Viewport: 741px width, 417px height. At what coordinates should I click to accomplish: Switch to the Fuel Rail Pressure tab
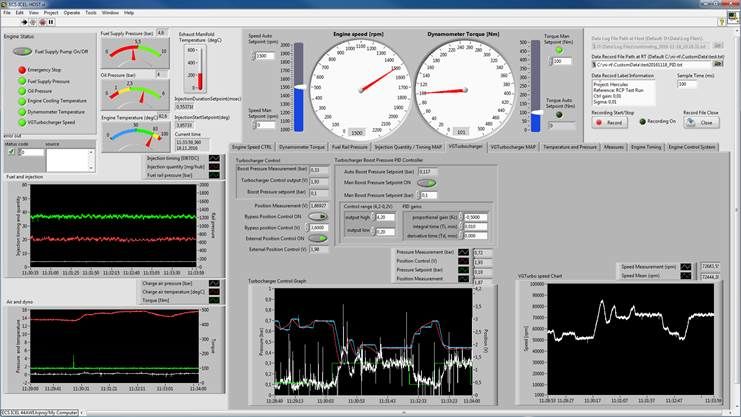[351, 147]
